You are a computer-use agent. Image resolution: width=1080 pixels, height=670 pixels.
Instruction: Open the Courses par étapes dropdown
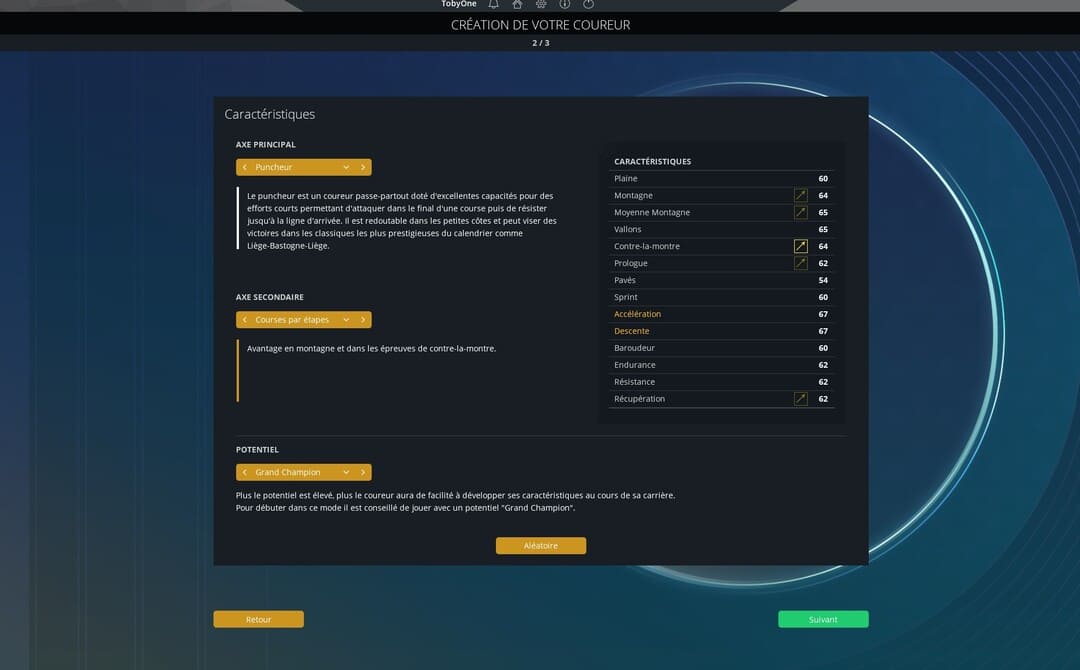pyautogui.click(x=346, y=320)
